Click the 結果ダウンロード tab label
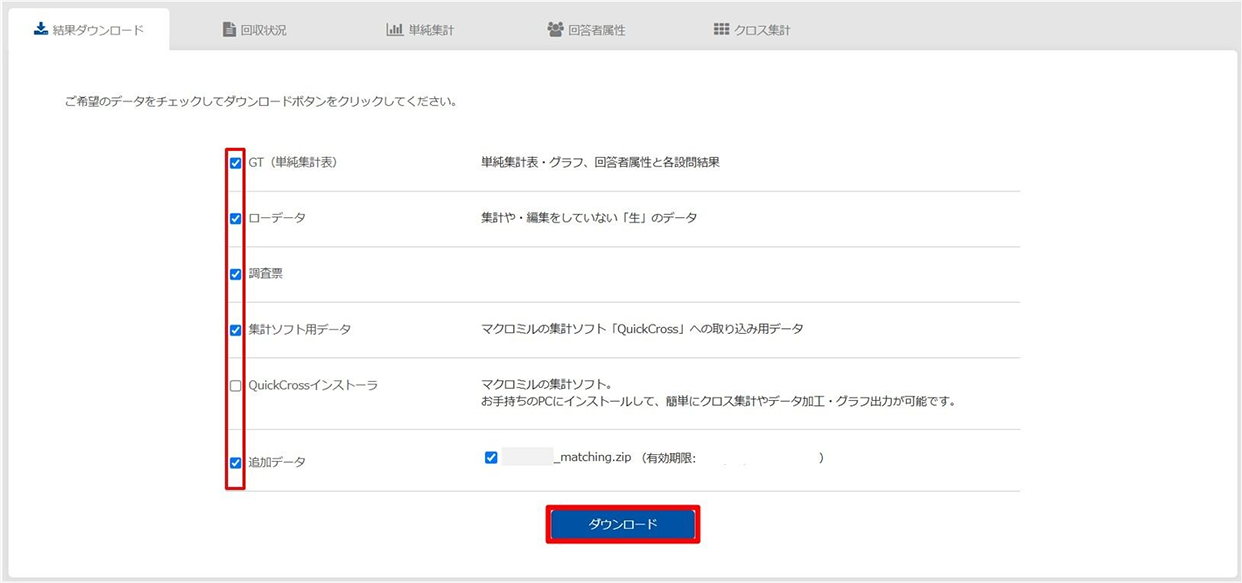The image size is (1242, 583). (x=98, y=30)
